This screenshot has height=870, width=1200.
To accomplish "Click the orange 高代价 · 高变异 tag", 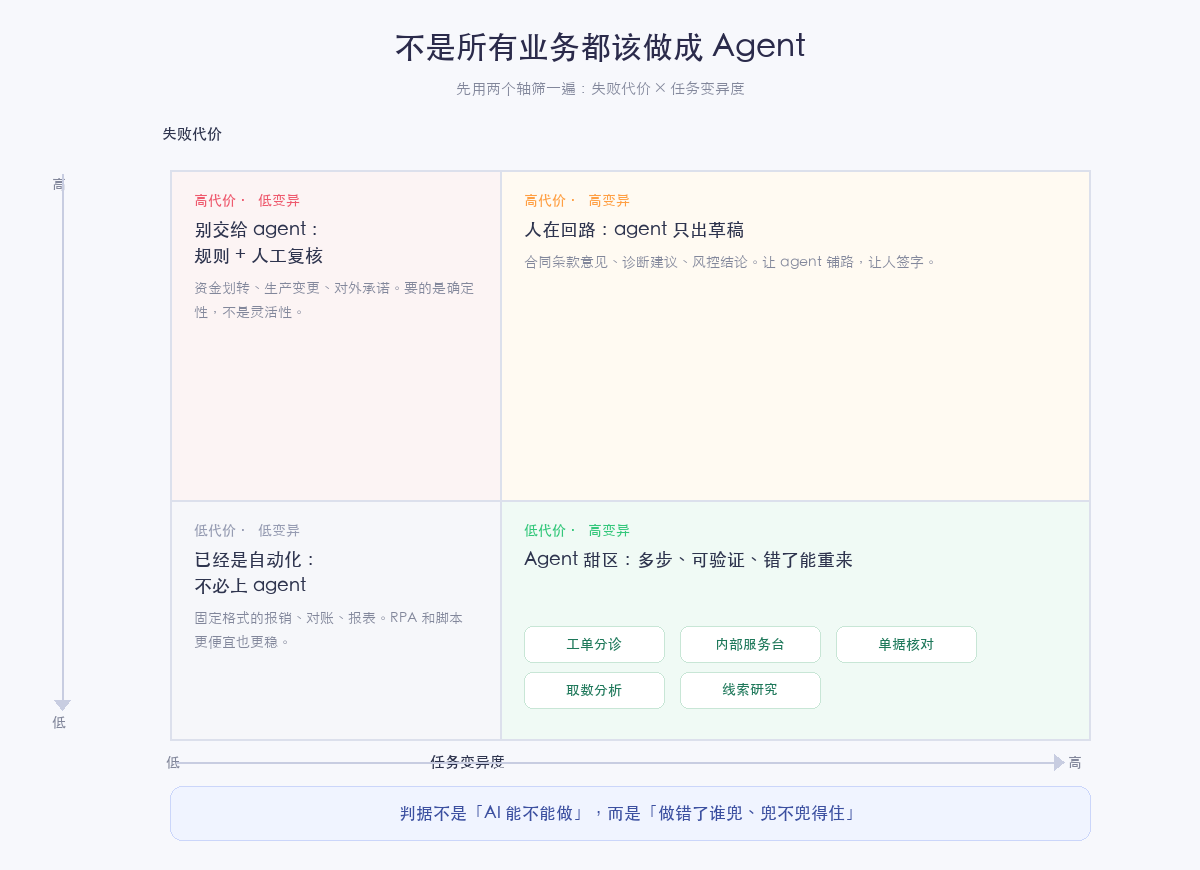I will click(x=577, y=200).
